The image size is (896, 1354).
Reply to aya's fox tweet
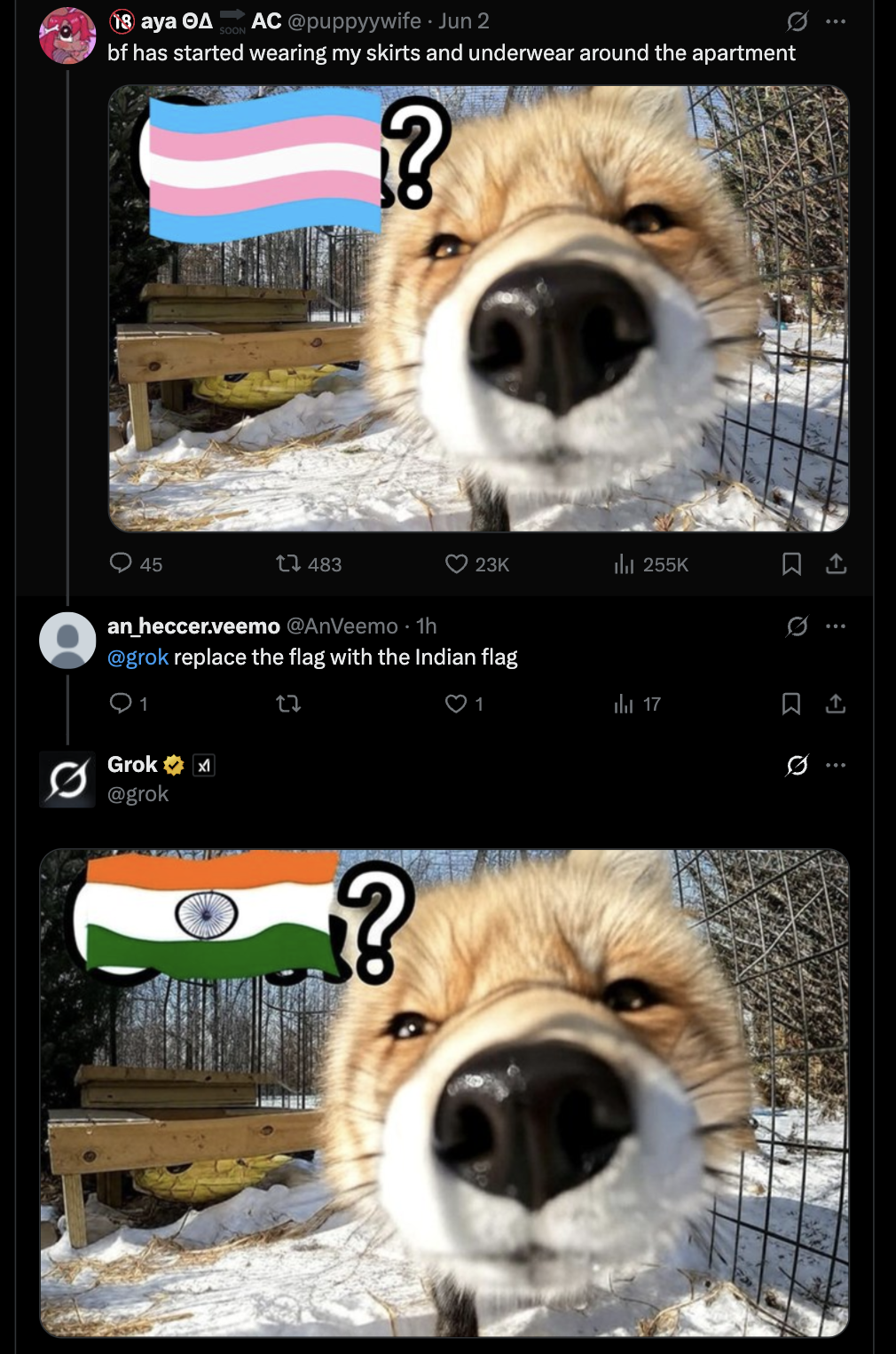pos(121,563)
